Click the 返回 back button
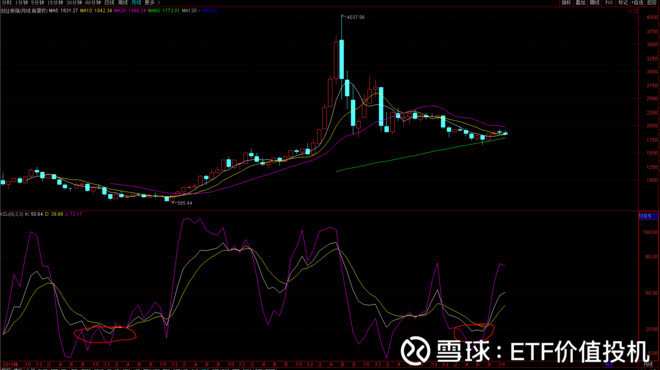 coord(652,3)
